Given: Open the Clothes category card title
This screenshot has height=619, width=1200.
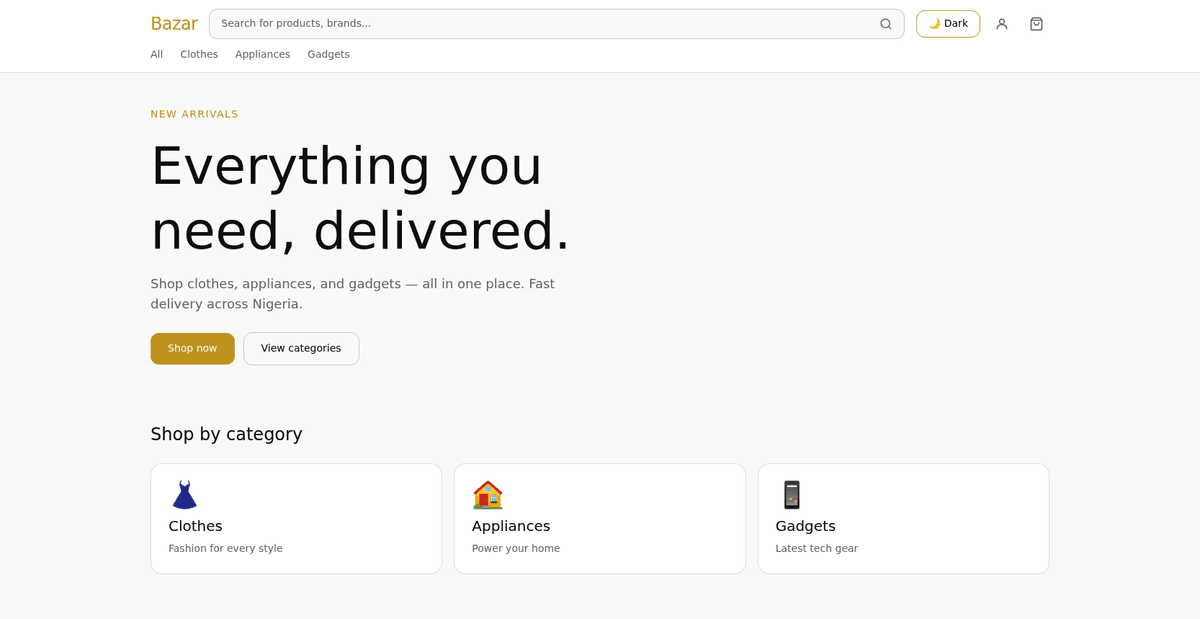Looking at the screenshot, I should point(196,526).
